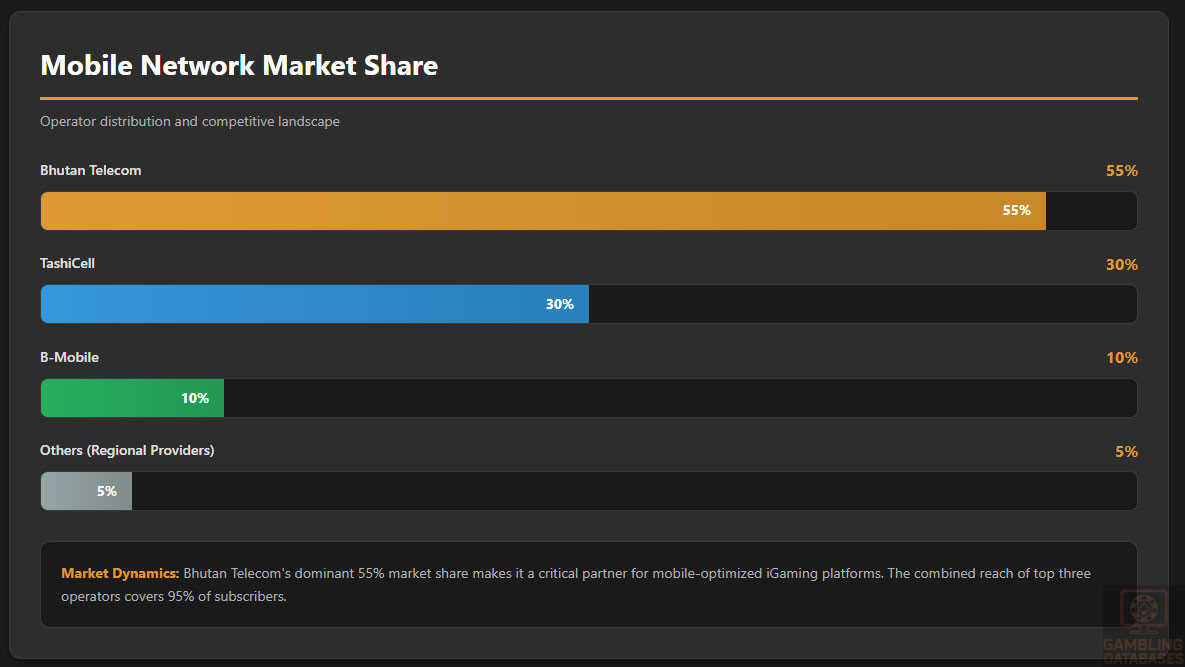Click the white 30% label inside the blue bar
This screenshot has height=667, width=1185.
[x=559, y=304]
